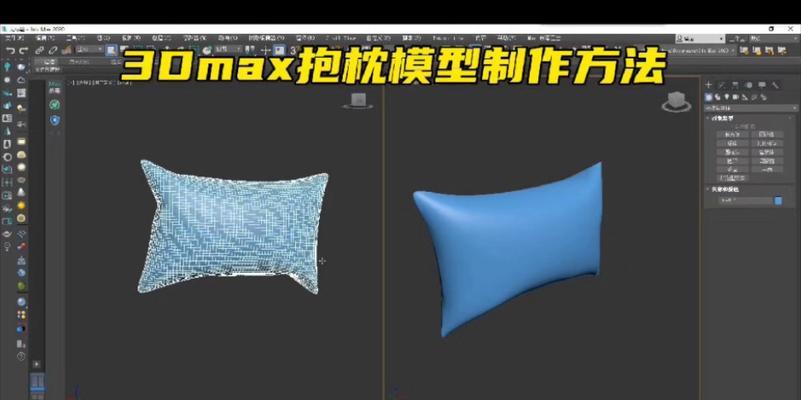Open the workspaces dropdown in top right
This screenshot has width=801, height=400.
[772, 39]
